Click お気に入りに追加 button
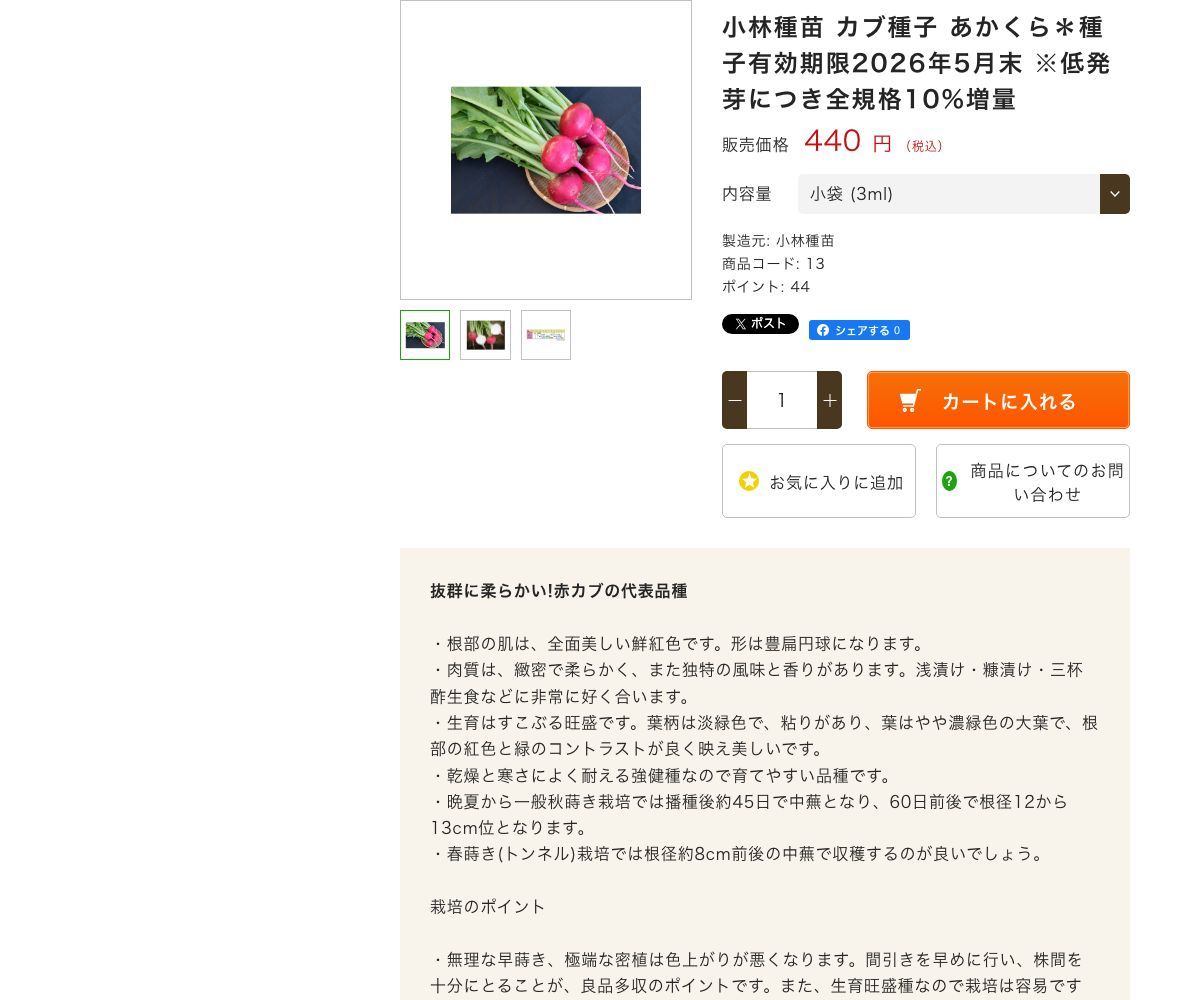The width and height of the screenshot is (1200, 1000). [819, 481]
